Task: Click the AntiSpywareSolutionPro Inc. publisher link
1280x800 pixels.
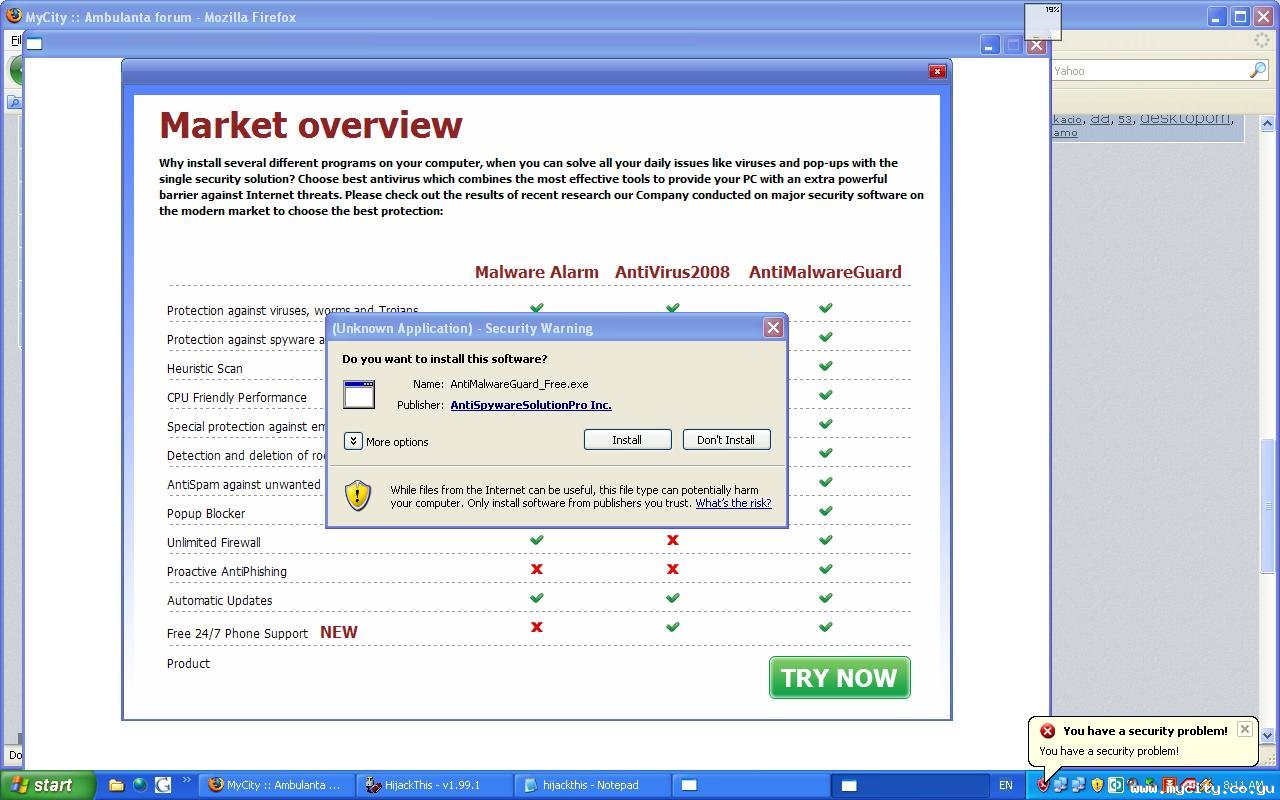Action: click(530, 405)
